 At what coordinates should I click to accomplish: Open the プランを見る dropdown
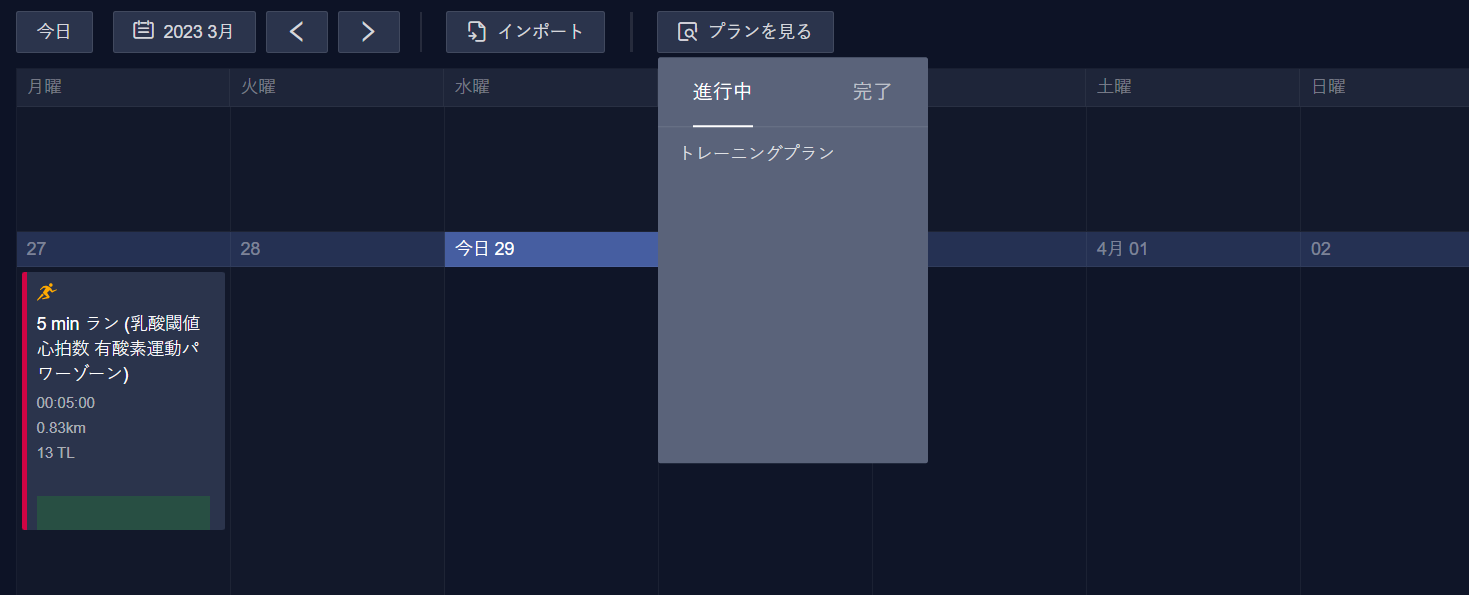click(x=745, y=32)
